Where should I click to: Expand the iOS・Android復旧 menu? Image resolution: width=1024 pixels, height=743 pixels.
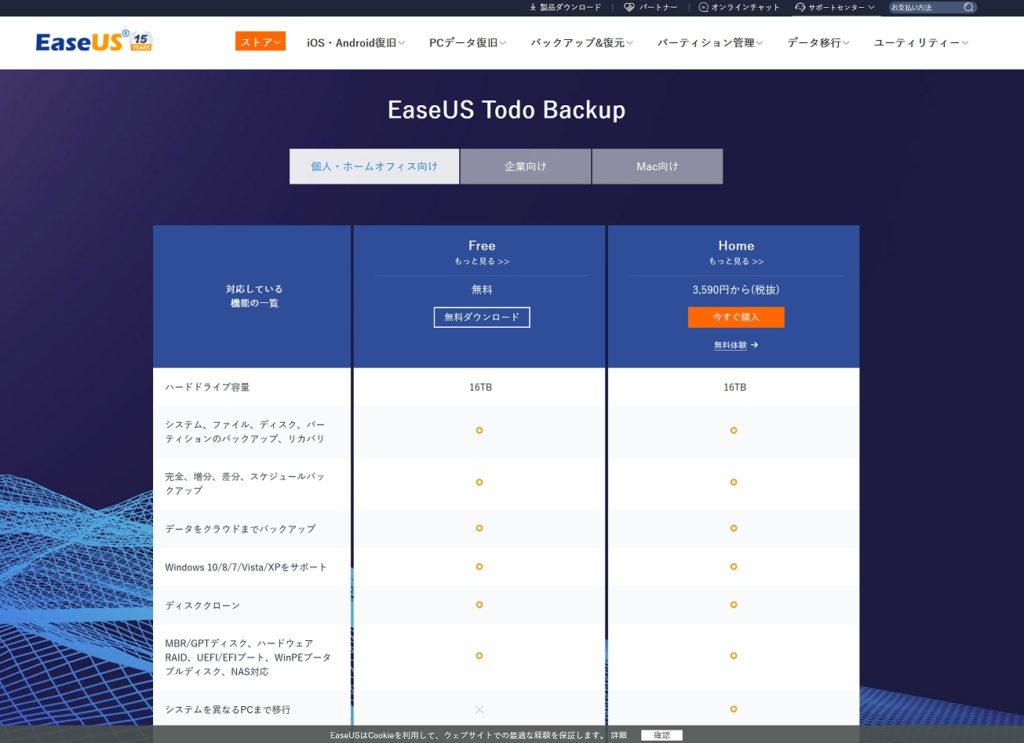pos(355,42)
